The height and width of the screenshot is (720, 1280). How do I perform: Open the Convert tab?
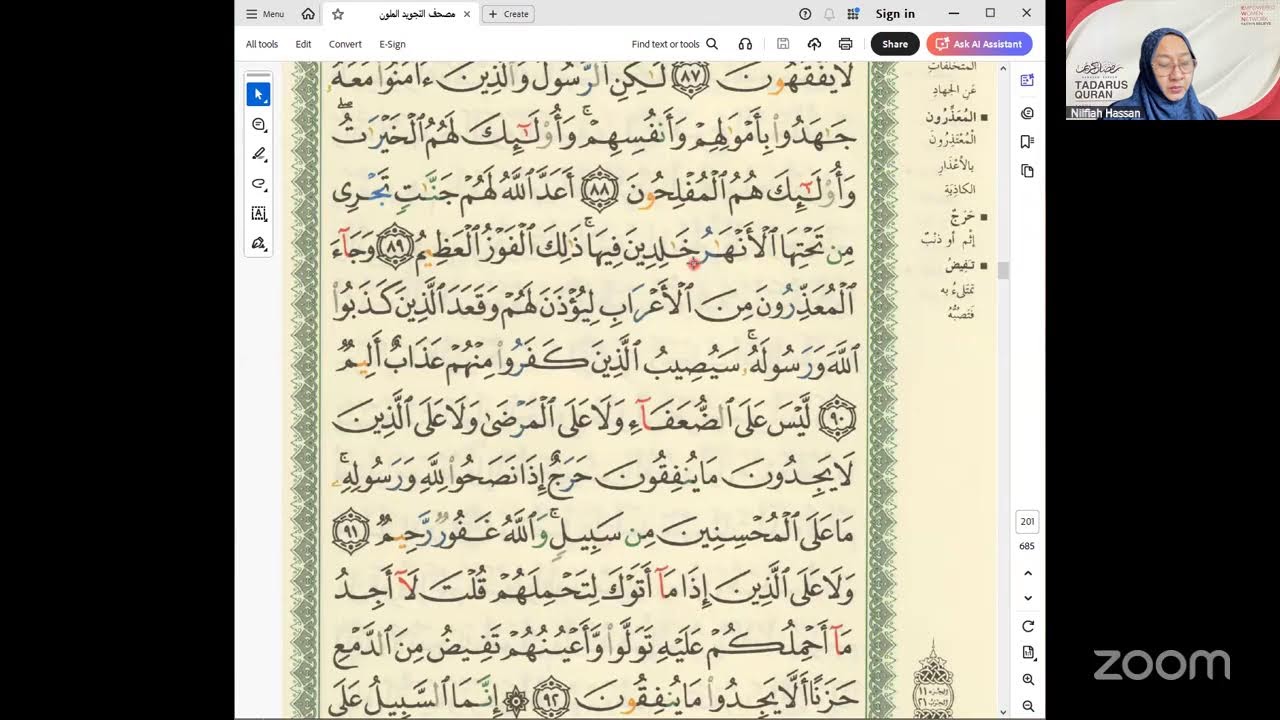coord(345,44)
